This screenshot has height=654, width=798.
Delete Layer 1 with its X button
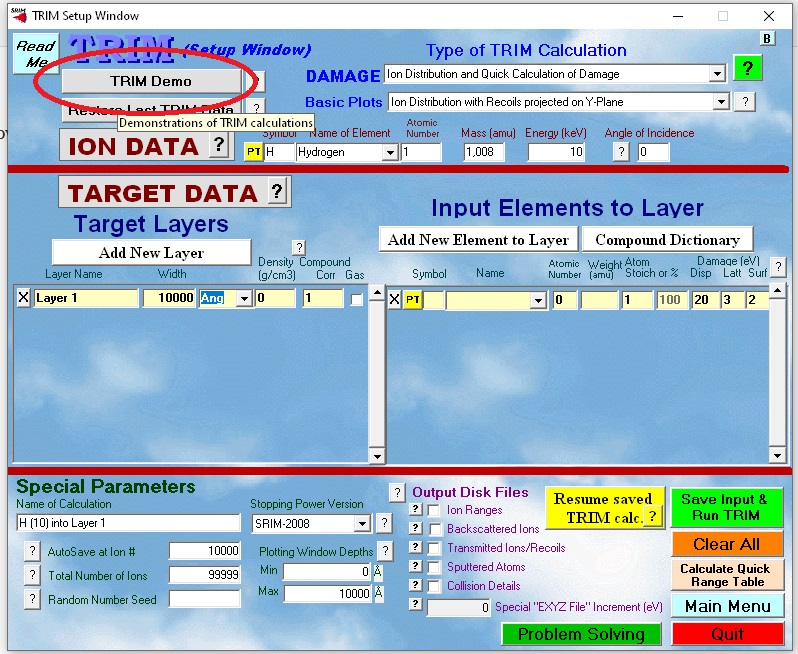(23, 297)
